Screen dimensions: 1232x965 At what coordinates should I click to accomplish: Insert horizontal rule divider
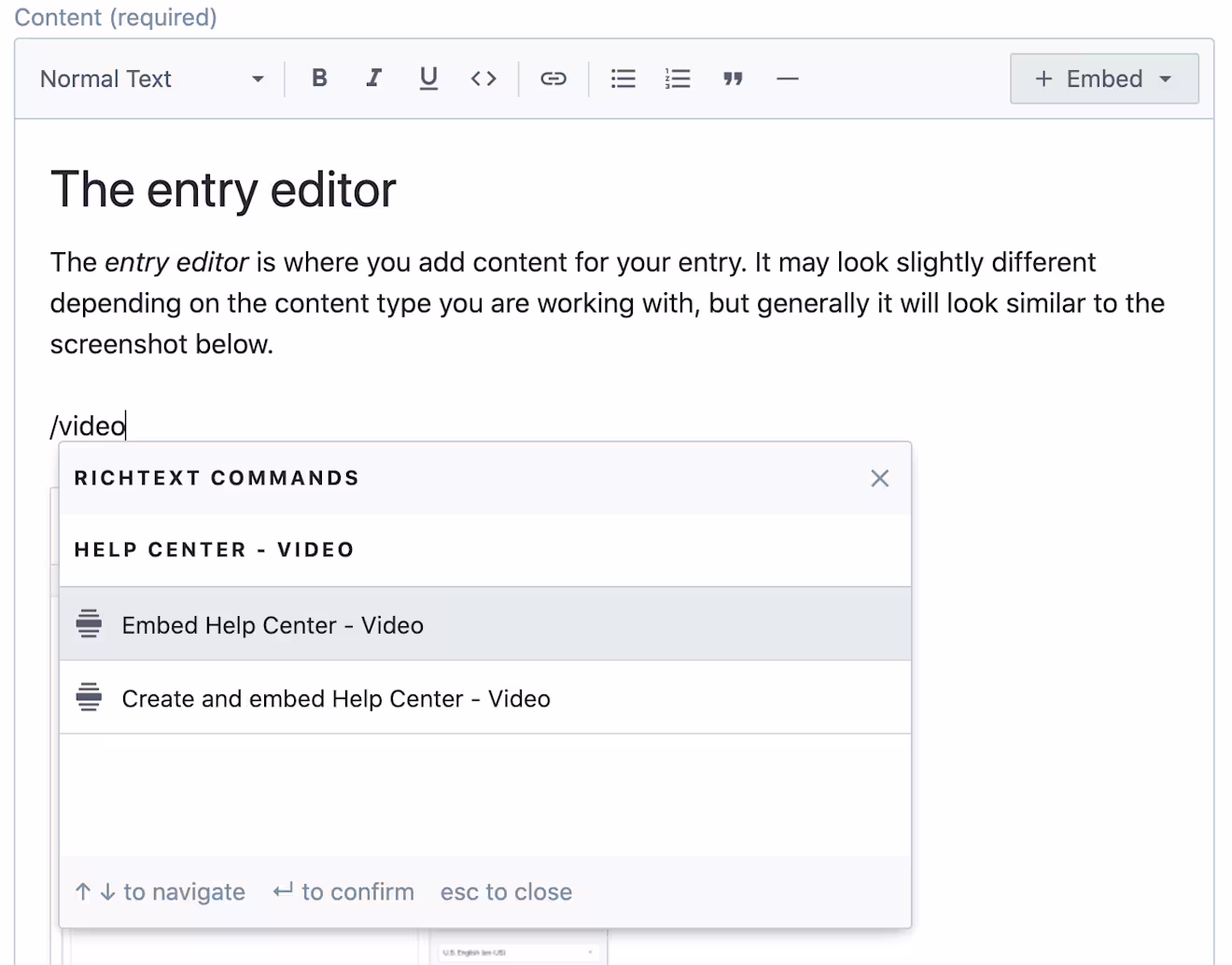pyautogui.click(x=788, y=78)
